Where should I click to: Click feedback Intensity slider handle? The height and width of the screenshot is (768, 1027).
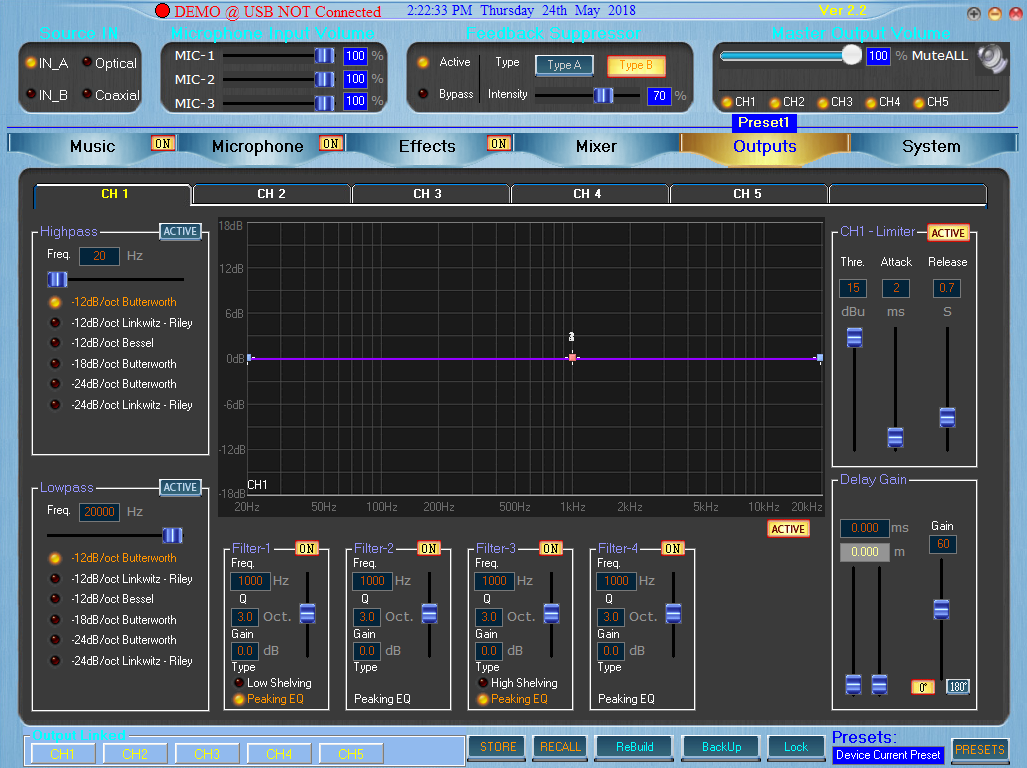click(603, 96)
